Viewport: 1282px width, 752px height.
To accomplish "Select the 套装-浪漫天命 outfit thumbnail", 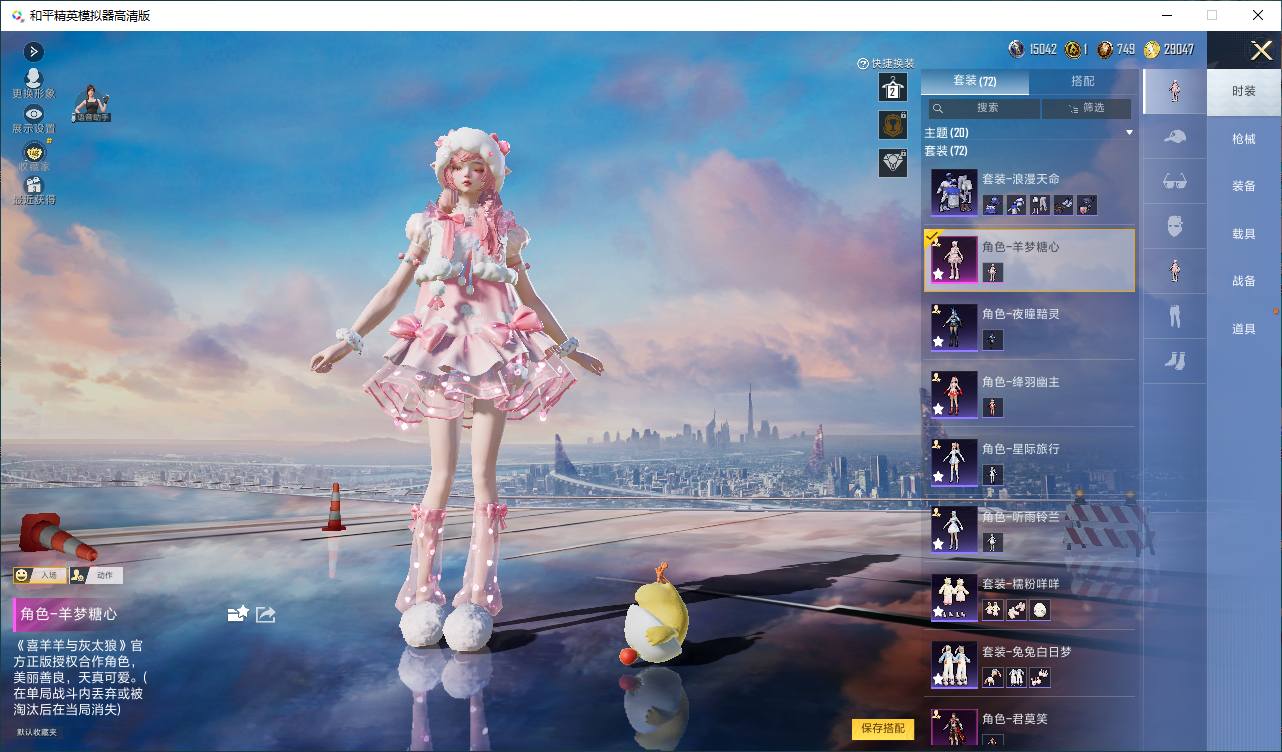I will tap(954, 192).
